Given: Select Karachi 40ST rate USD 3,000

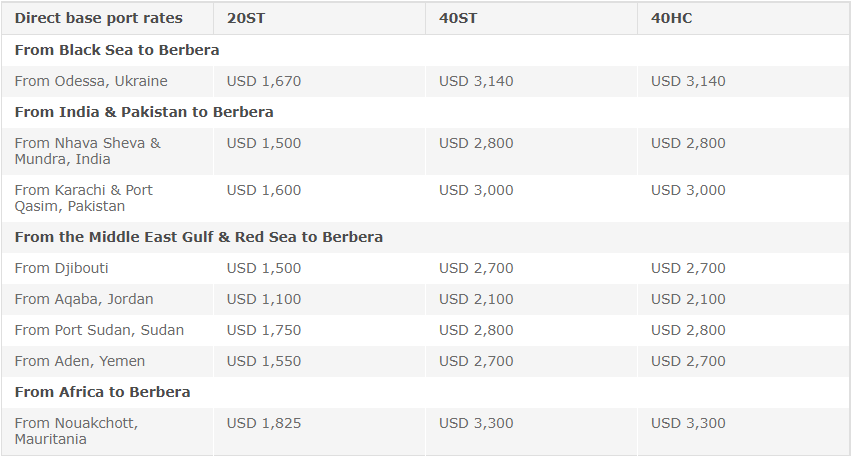Looking at the screenshot, I should click(476, 190).
